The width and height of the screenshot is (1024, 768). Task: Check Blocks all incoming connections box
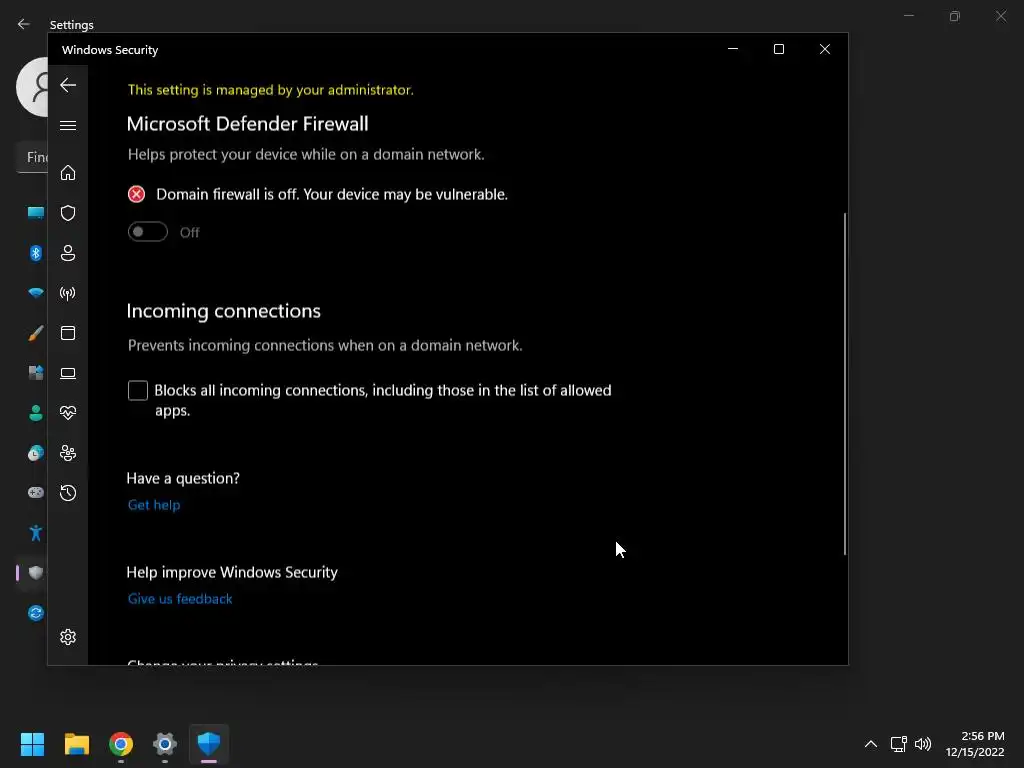coord(138,391)
